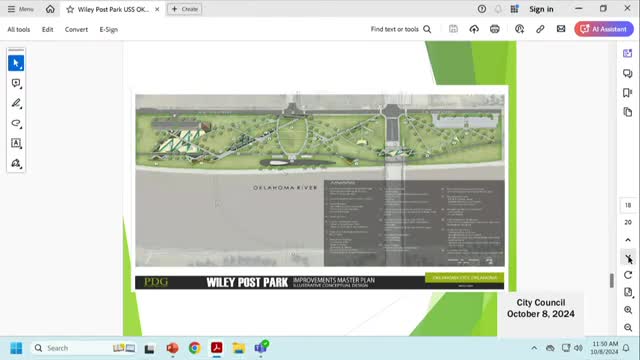
Task: Zoom out with magnifier minus icon
Action: pos(628,327)
